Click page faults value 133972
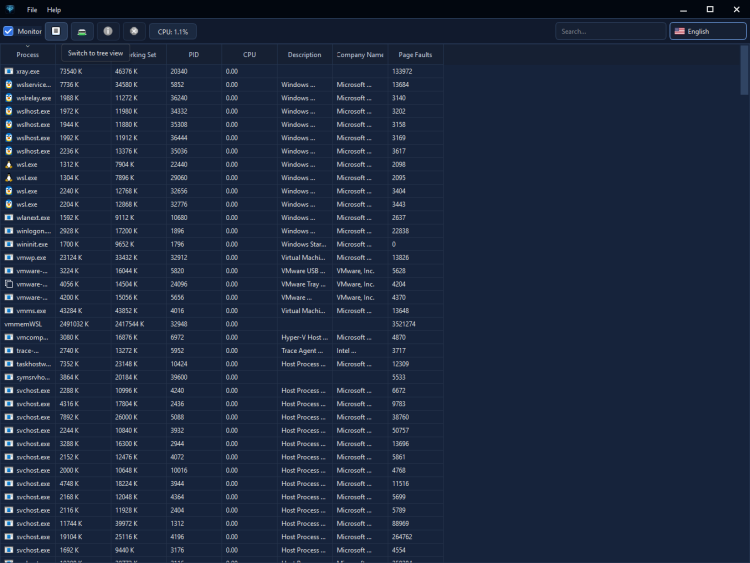This screenshot has height=563, width=750. [x=402, y=71]
